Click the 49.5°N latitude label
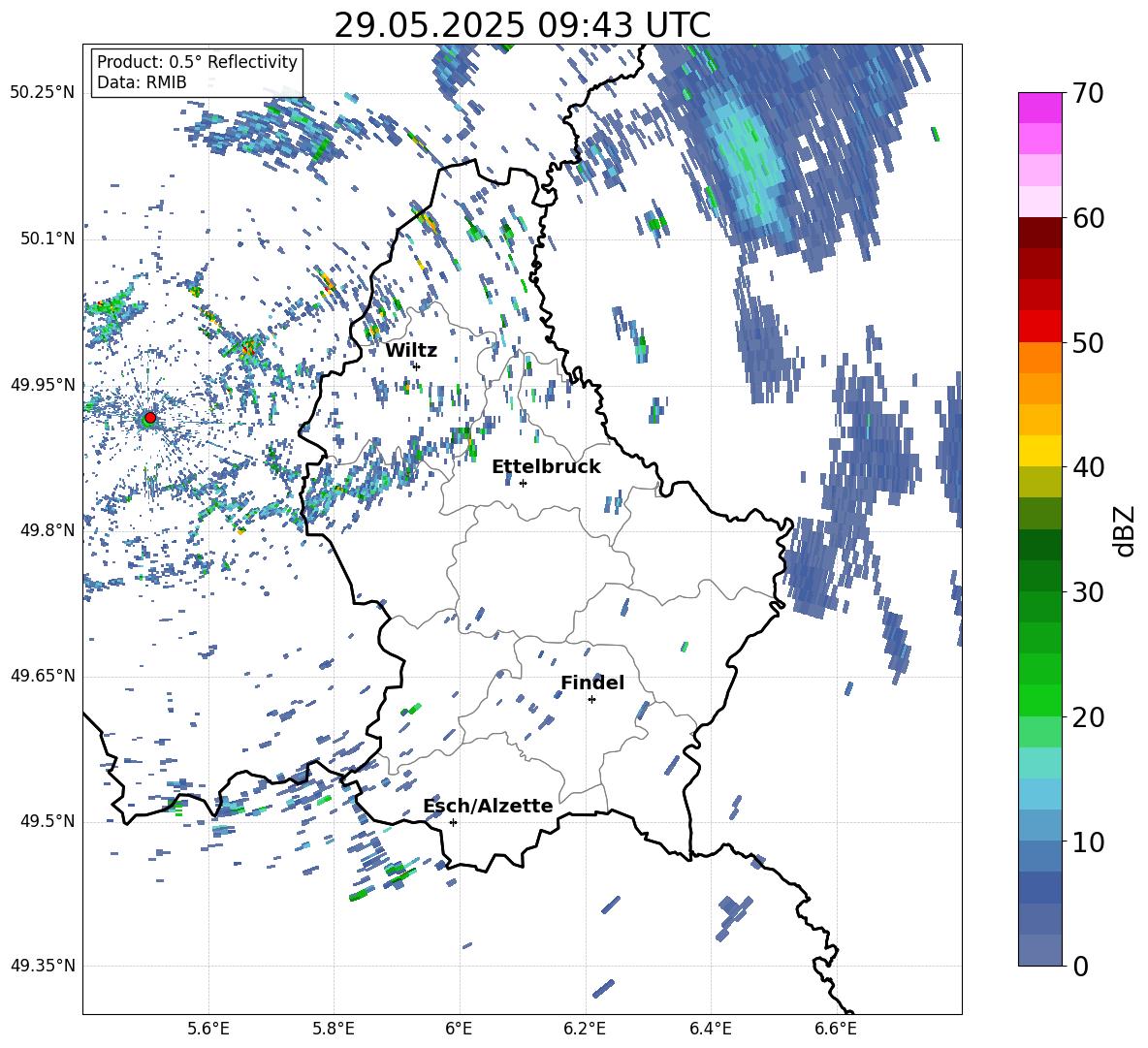Screen dimensions: 1148x1048 point(48,821)
